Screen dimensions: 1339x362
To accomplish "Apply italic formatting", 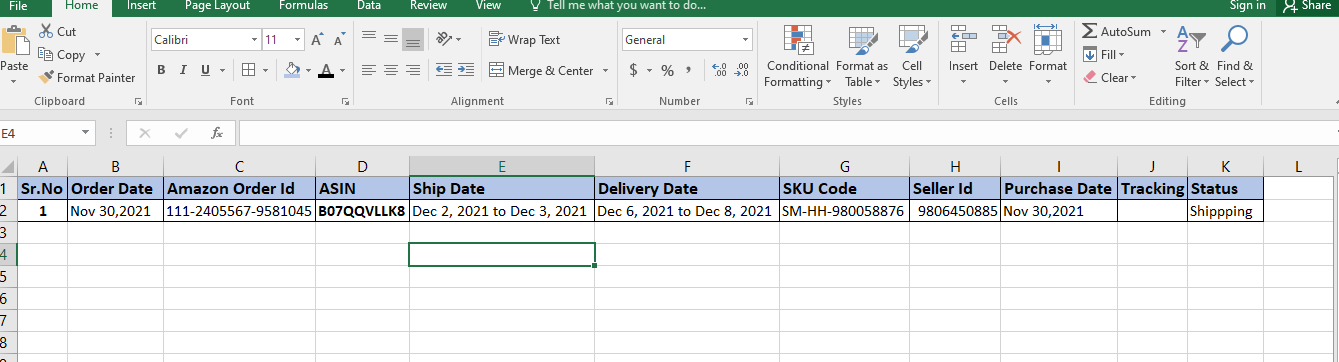I will click(x=183, y=70).
